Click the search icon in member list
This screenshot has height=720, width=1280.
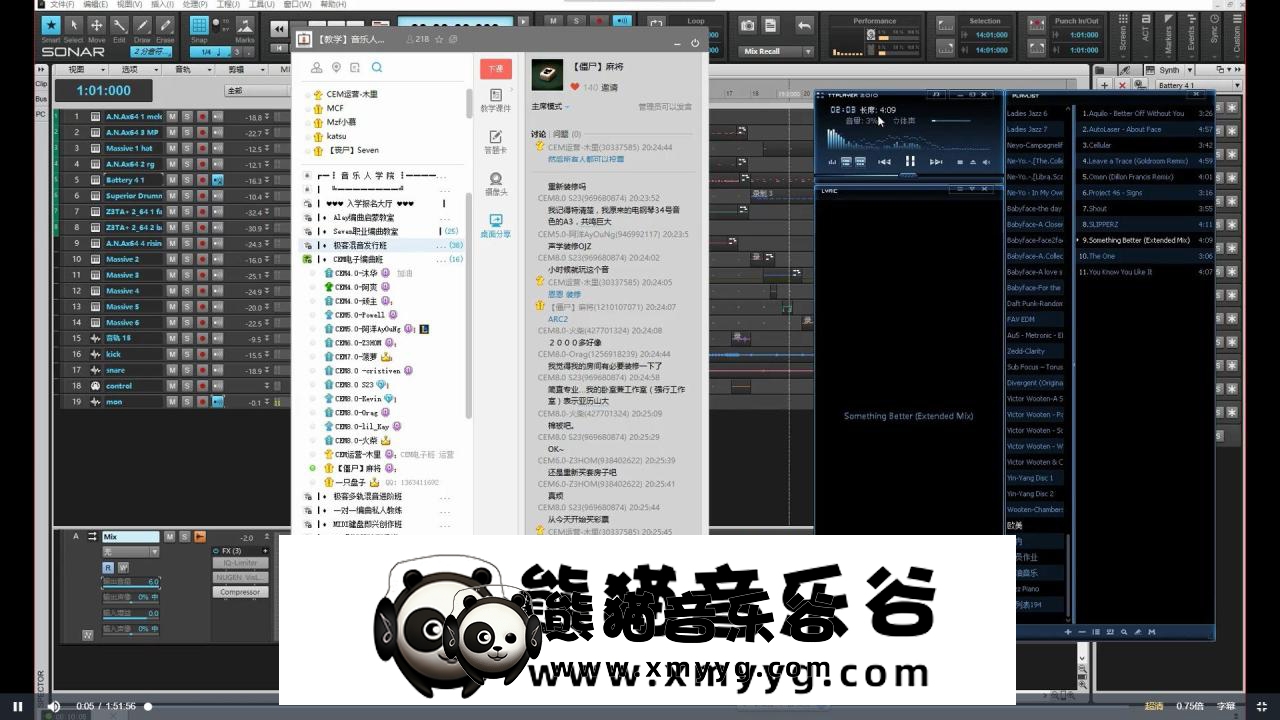377,68
